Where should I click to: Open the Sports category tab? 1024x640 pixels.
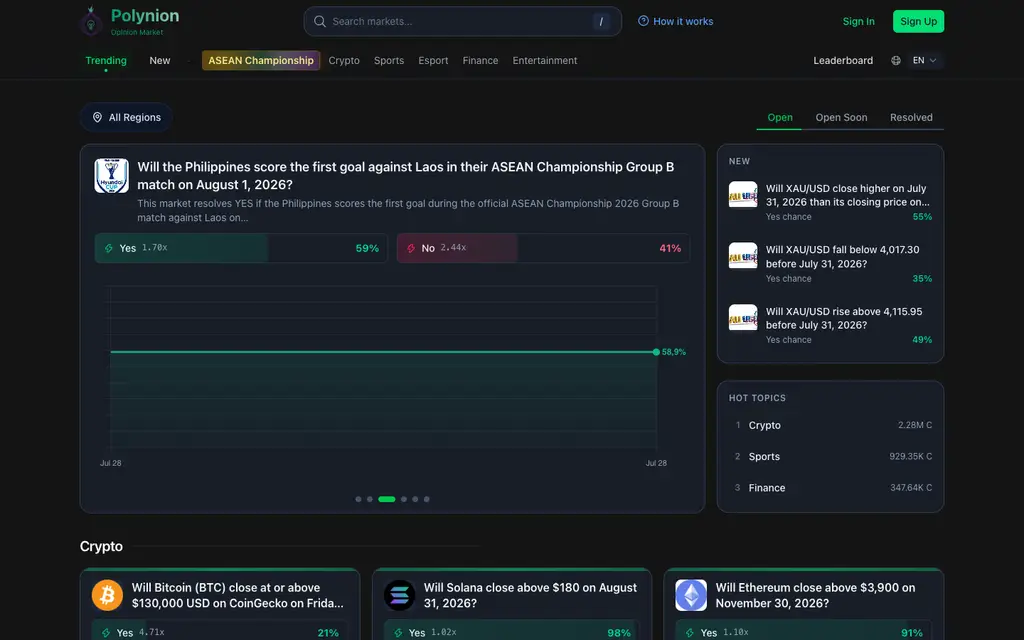pos(389,60)
